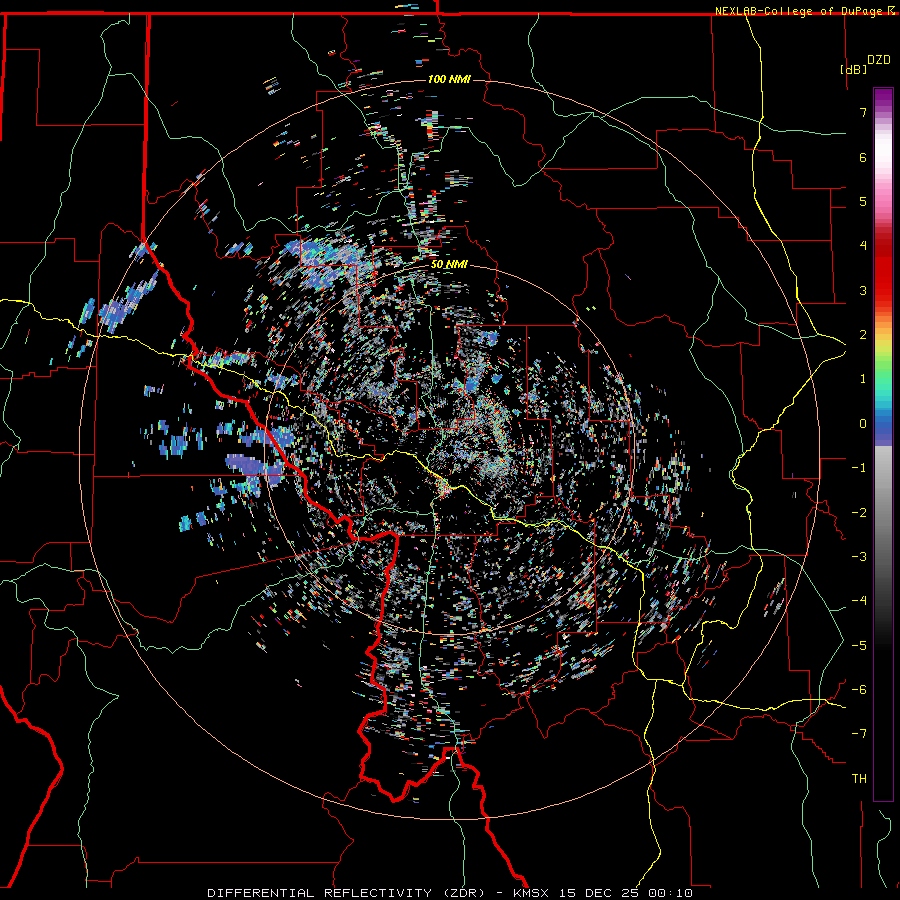The height and width of the screenshot is (900, 900).
Task: Click the "4" value on the scale
Action: [863, 246]
